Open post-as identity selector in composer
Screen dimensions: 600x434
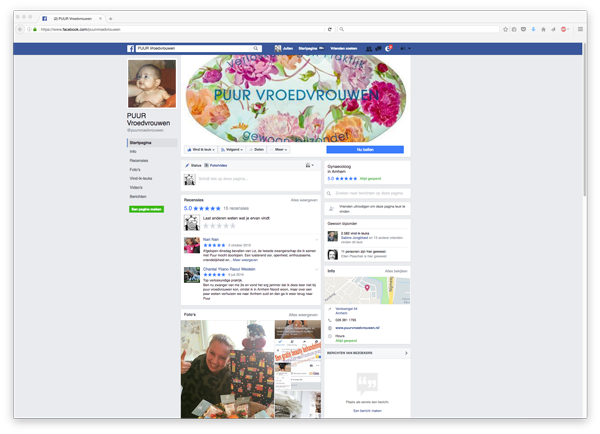310,165
